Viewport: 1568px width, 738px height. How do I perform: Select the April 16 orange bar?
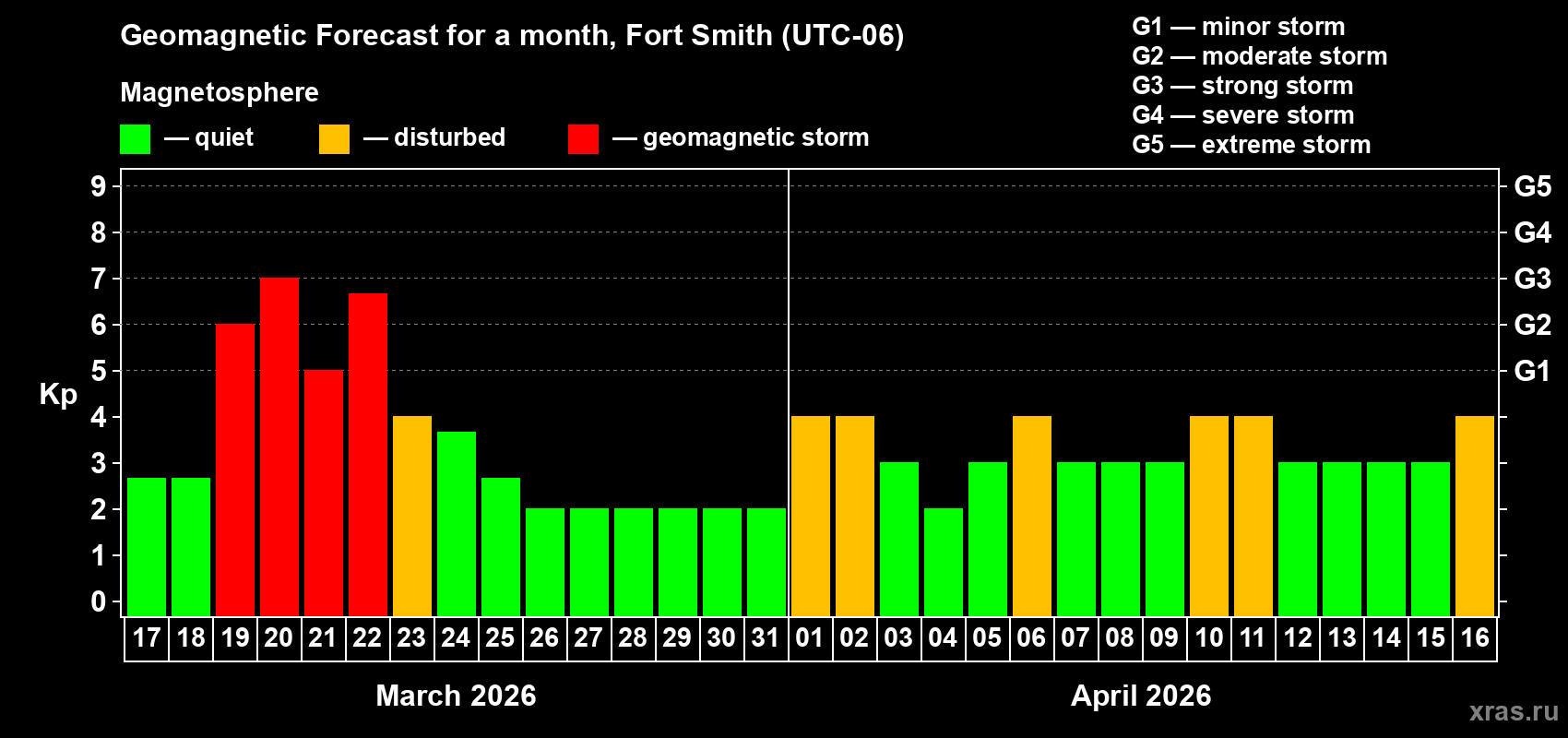coord(1475,517)
